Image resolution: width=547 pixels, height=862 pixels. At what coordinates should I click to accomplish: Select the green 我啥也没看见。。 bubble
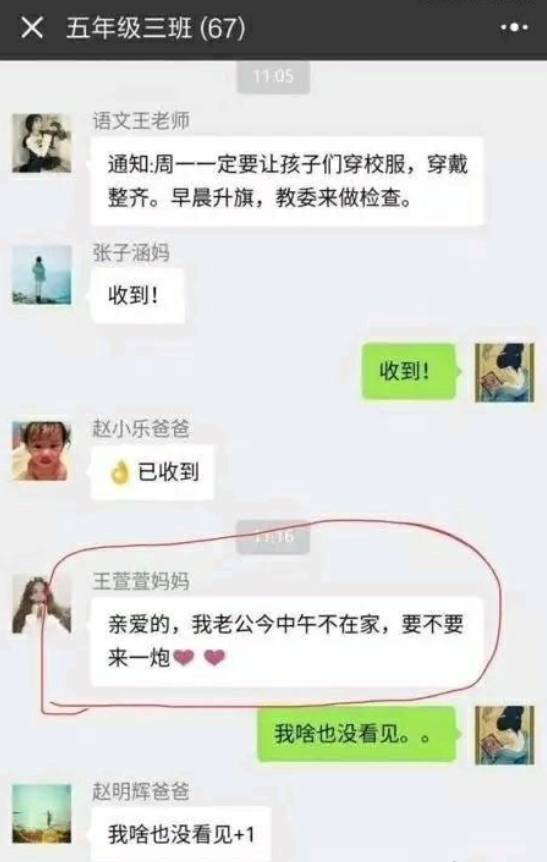pos(357,734)
